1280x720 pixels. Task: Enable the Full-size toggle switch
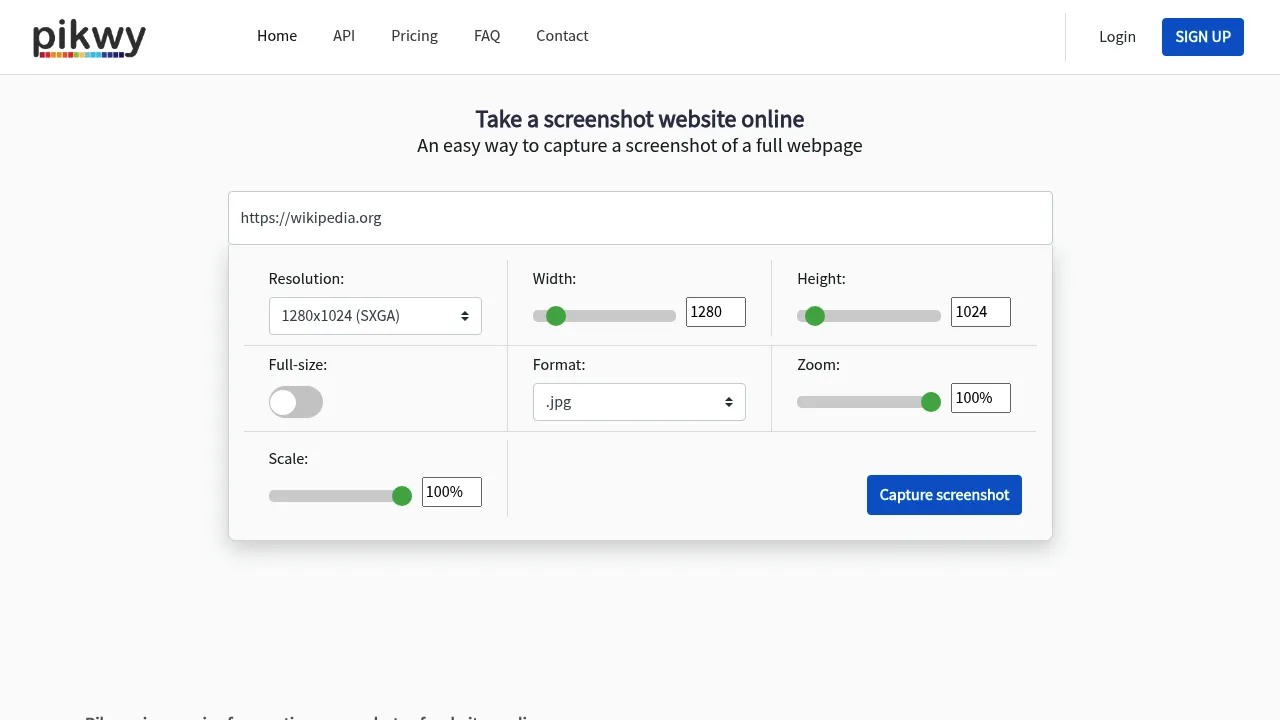[x=296, y=401]
